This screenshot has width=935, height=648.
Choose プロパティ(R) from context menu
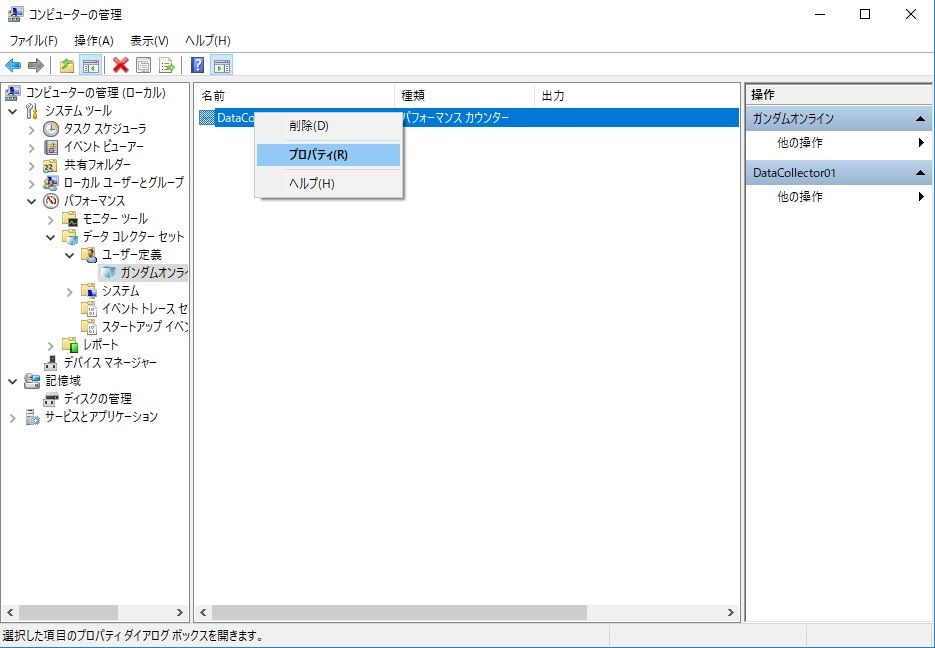point(318,155)
